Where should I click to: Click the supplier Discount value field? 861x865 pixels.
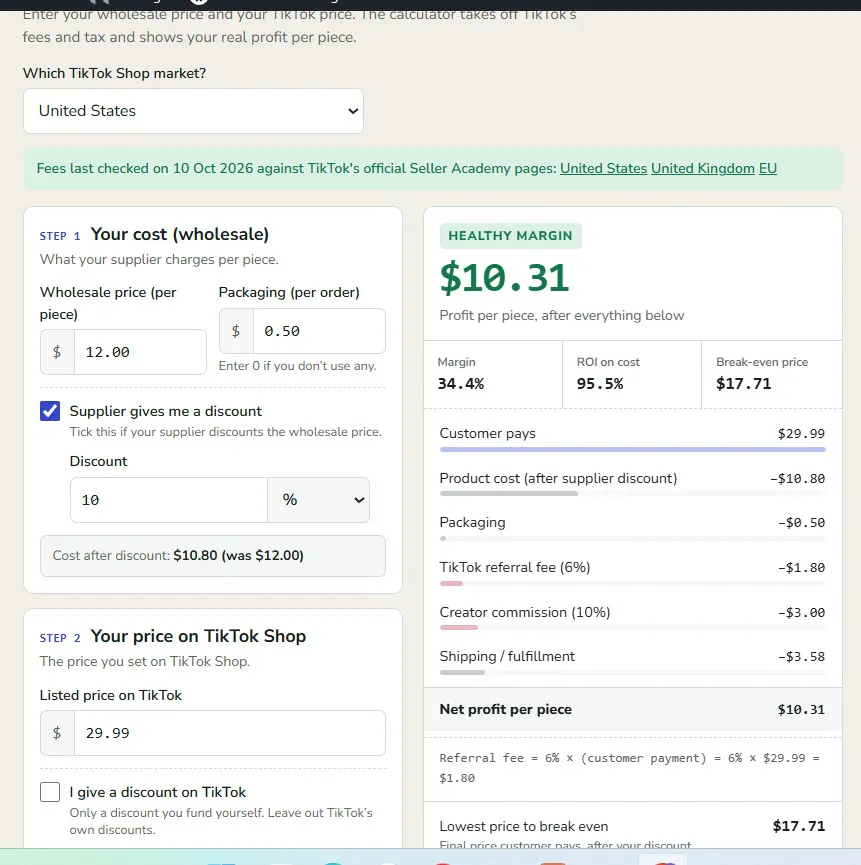tap(169, 500)
